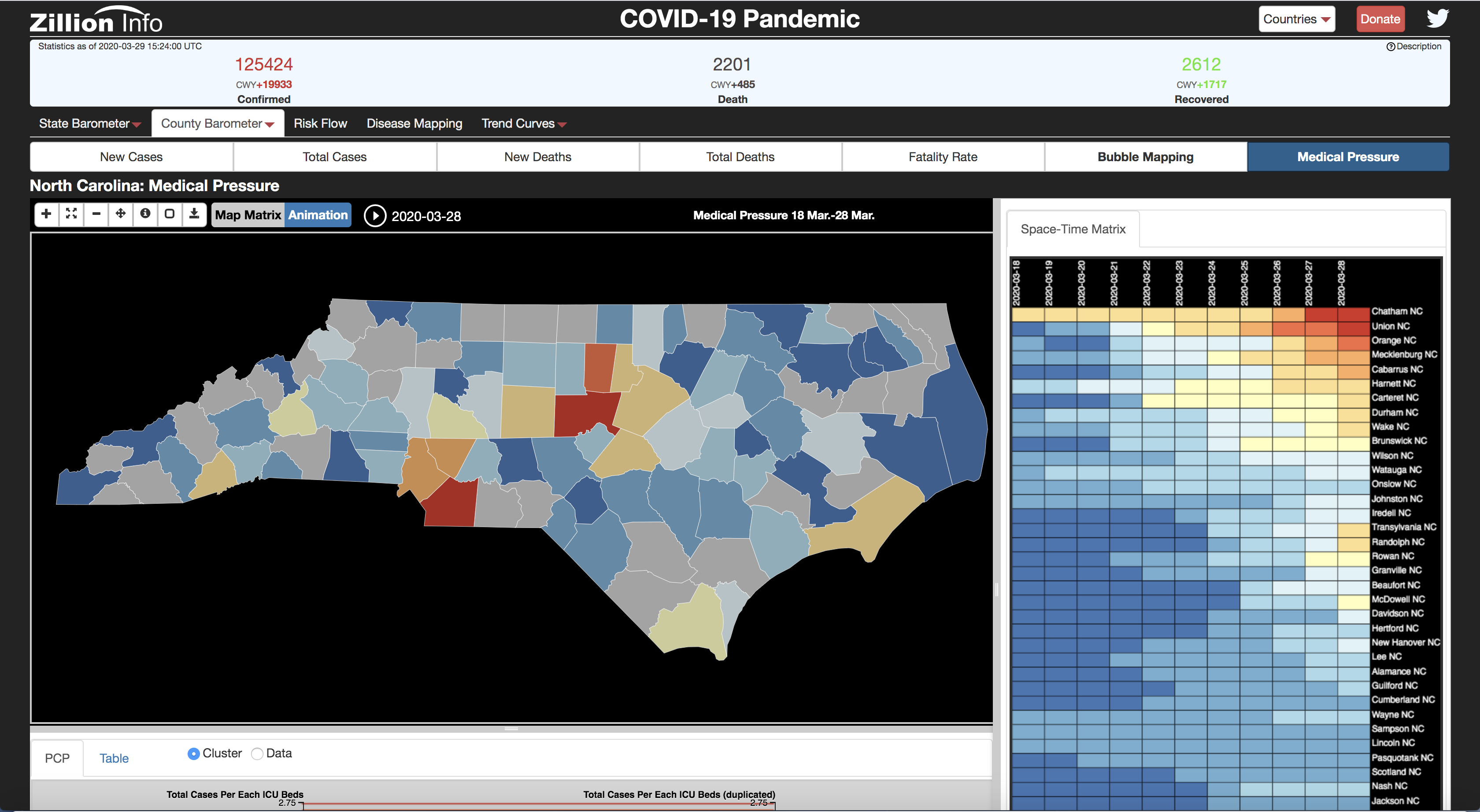Viewport: 1480px width, 812px height.
Task: Zoom out using the minus icon
Action: (x=96, y=214)
